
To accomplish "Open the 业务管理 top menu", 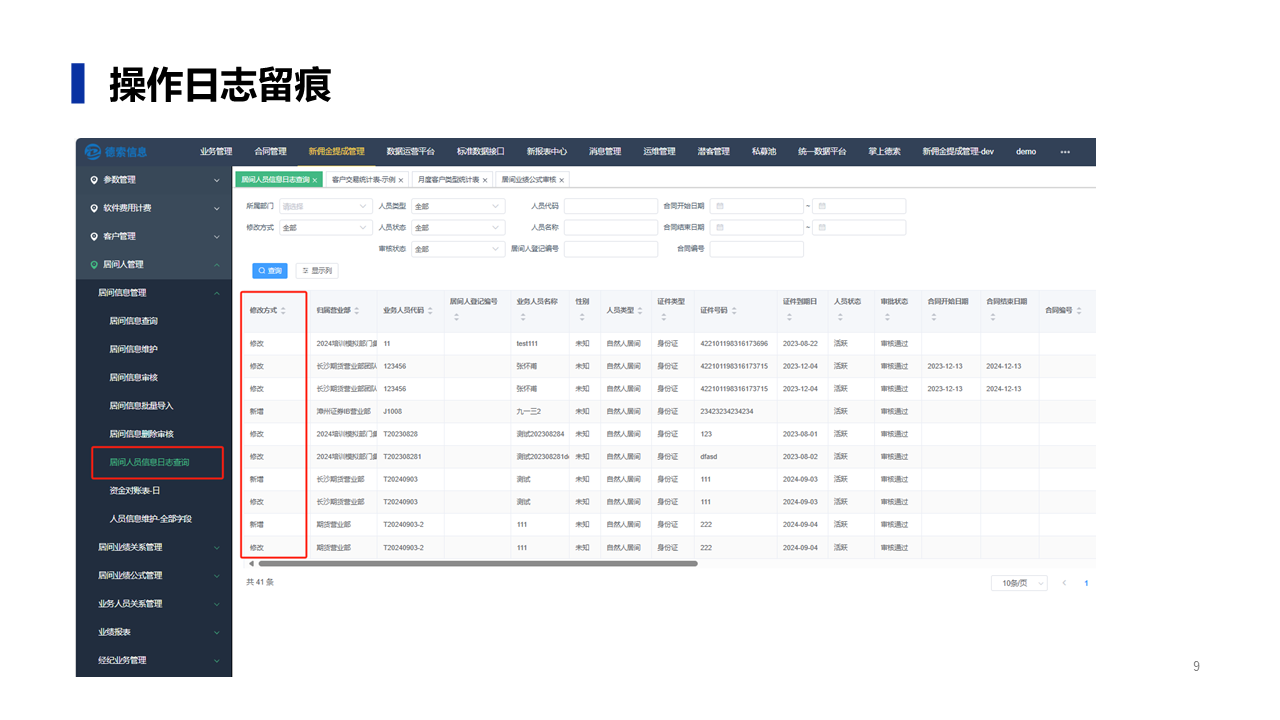I will coord(216,152).
